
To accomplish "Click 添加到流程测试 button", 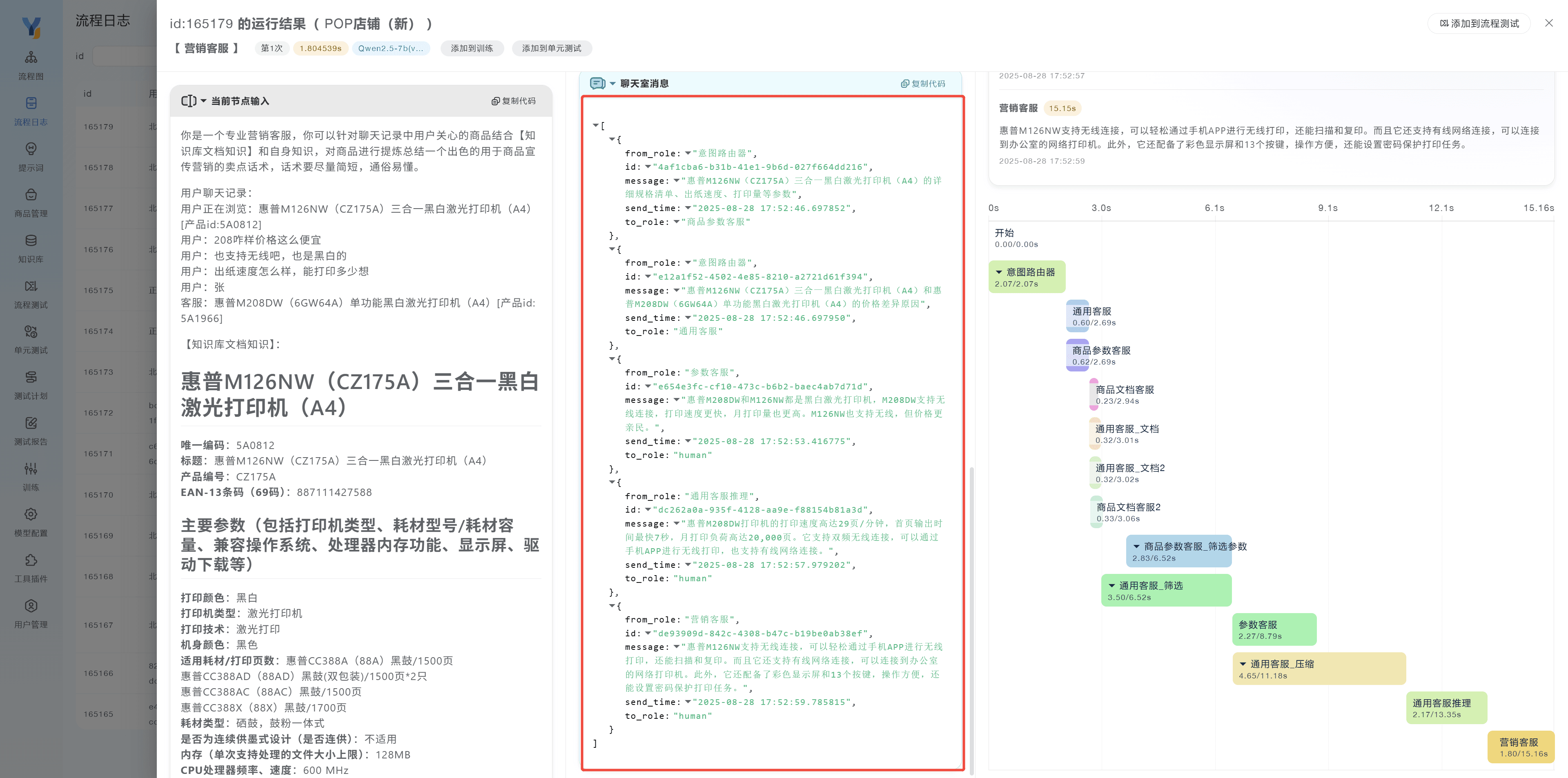I will pos(1479,24).
